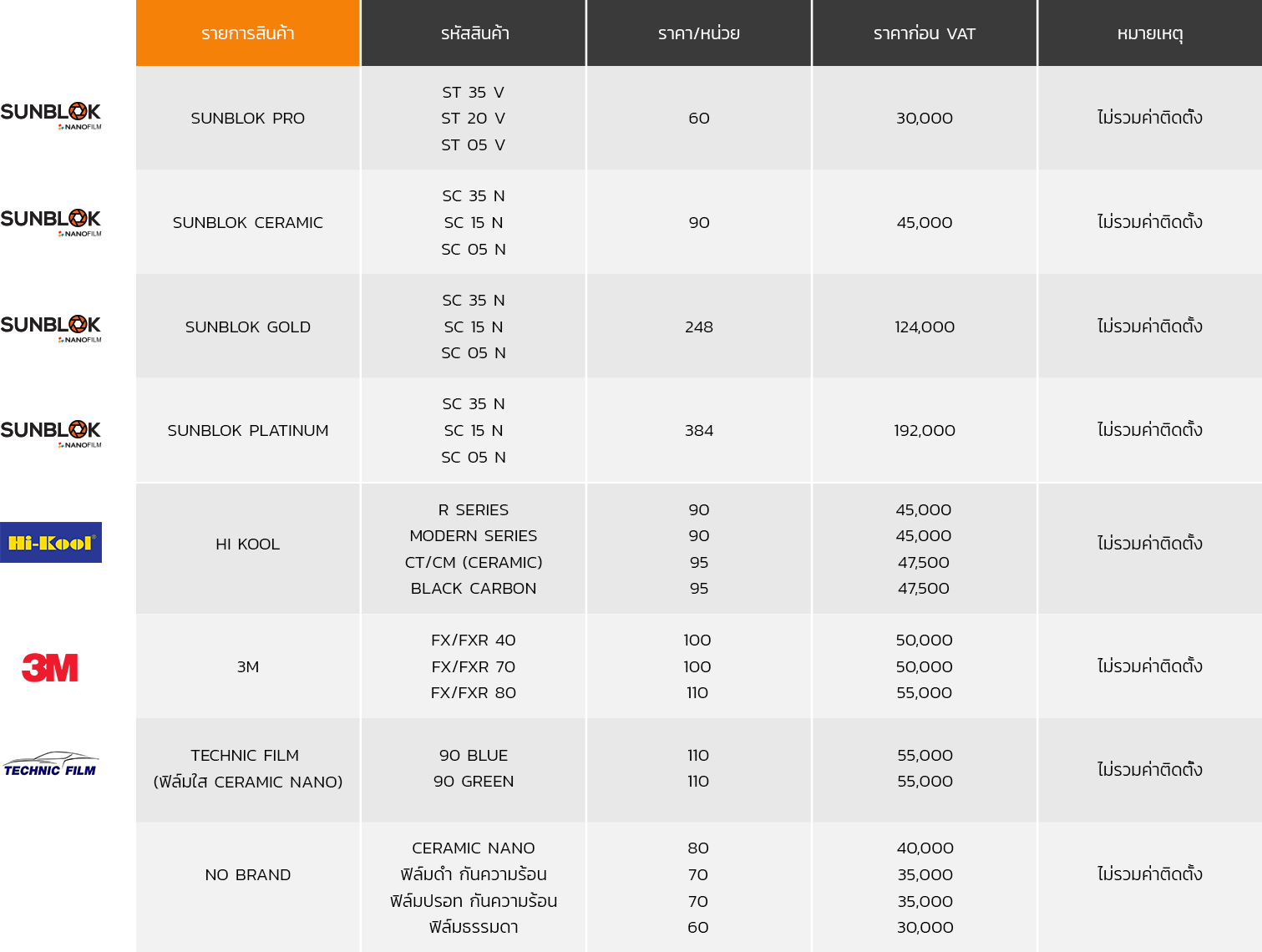Click the Sunblok logo beside SUNBLOK GOLD
The height and width of the screenshot is (952, 1262).
[x=51, y=329]
